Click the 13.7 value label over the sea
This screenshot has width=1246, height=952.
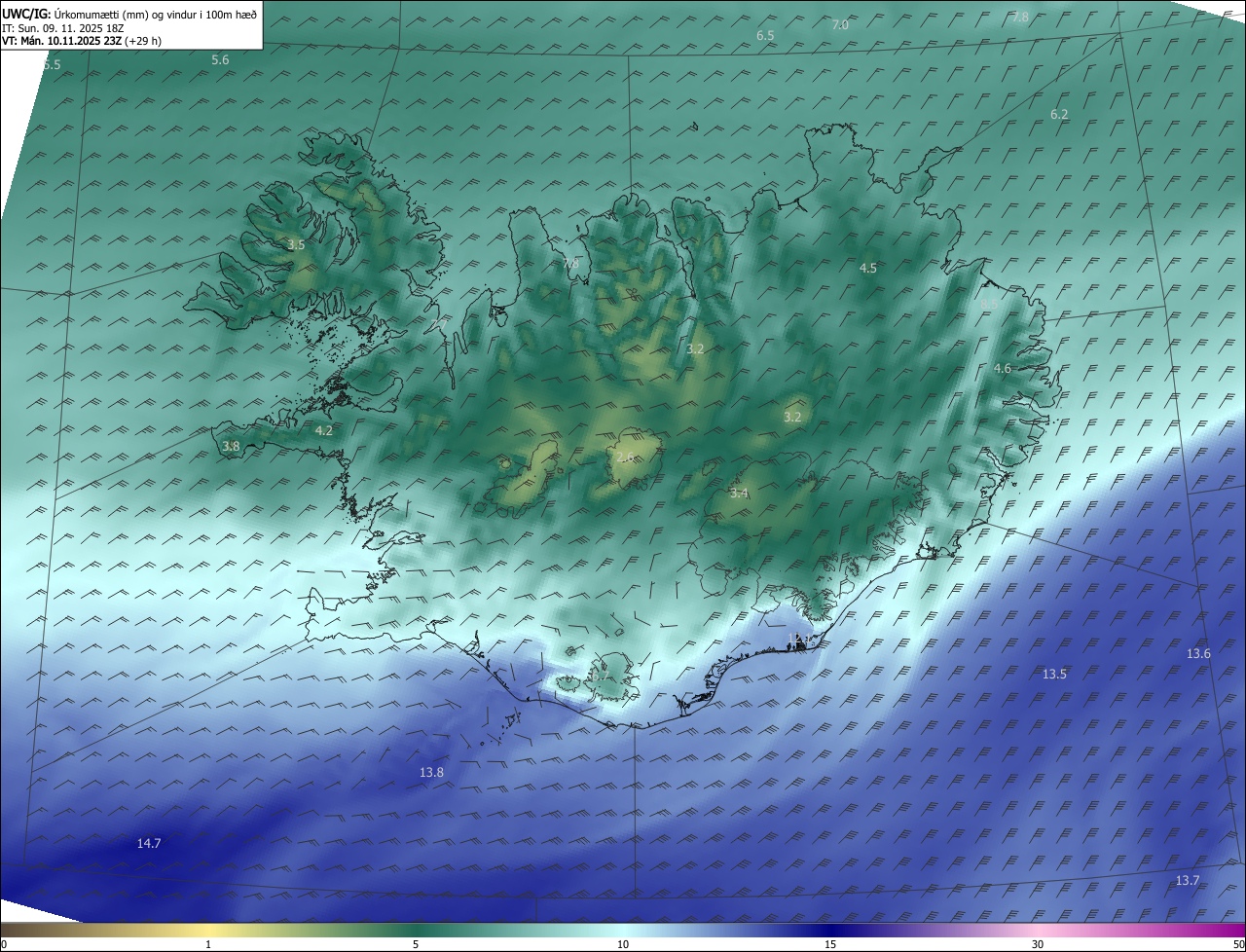1187,880
